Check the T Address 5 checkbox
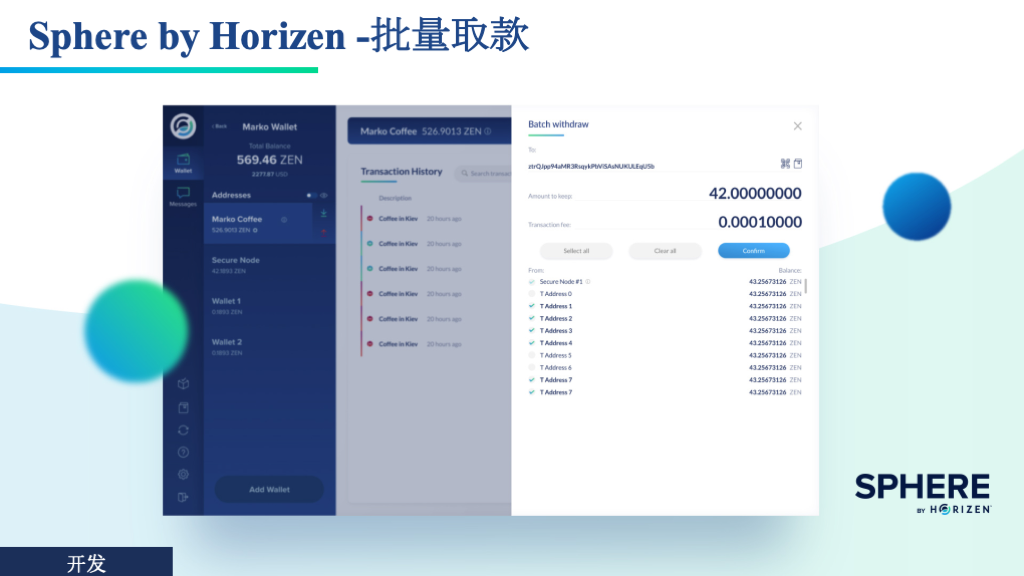 pyautogui.click(x=532, y=355)
